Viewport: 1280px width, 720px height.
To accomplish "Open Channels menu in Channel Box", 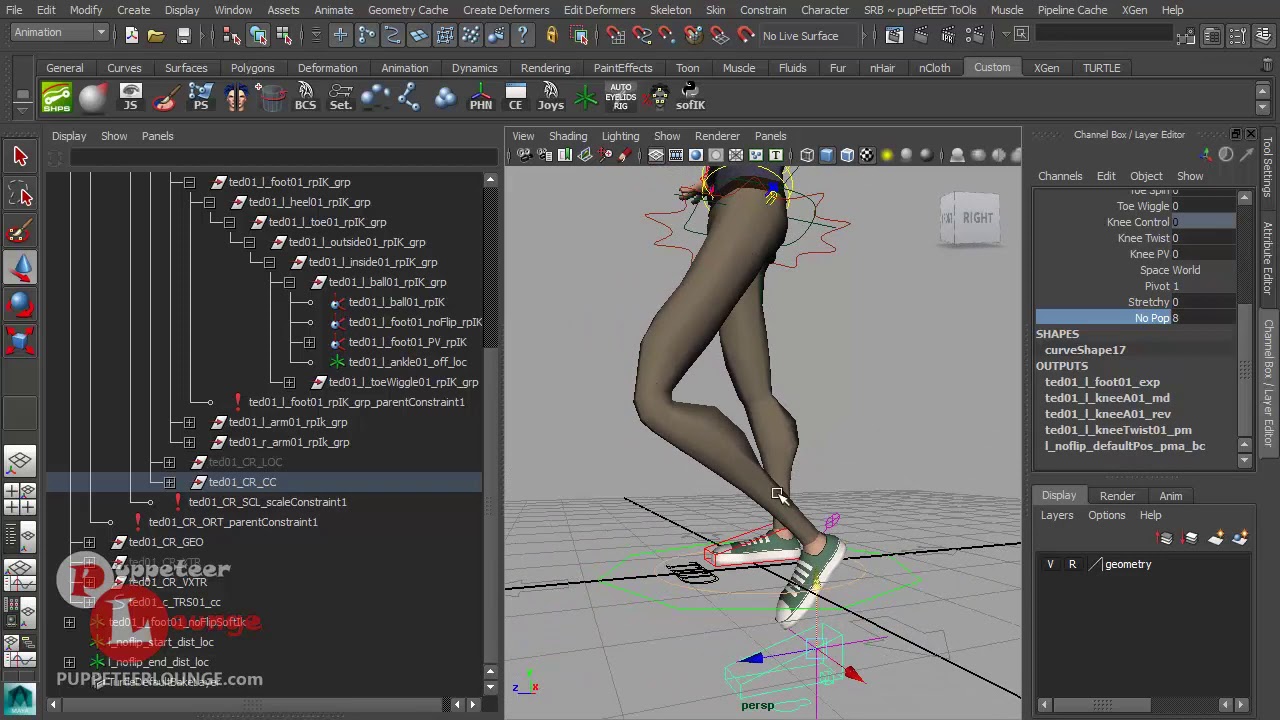I will 1060,176.
